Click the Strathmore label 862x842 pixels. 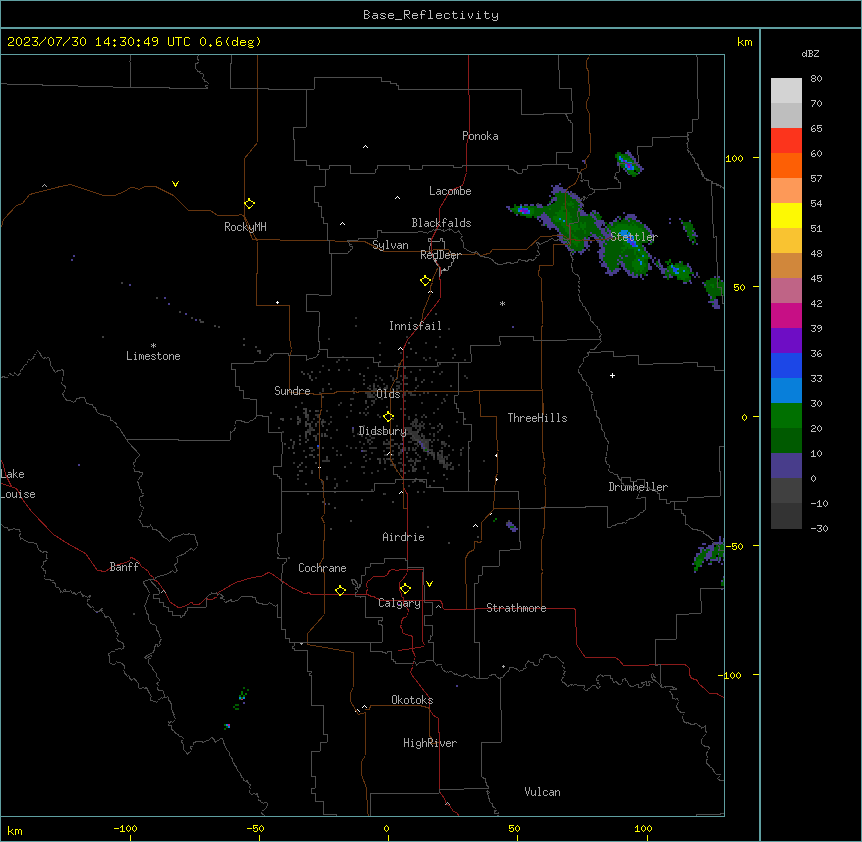tap(516, 608)
